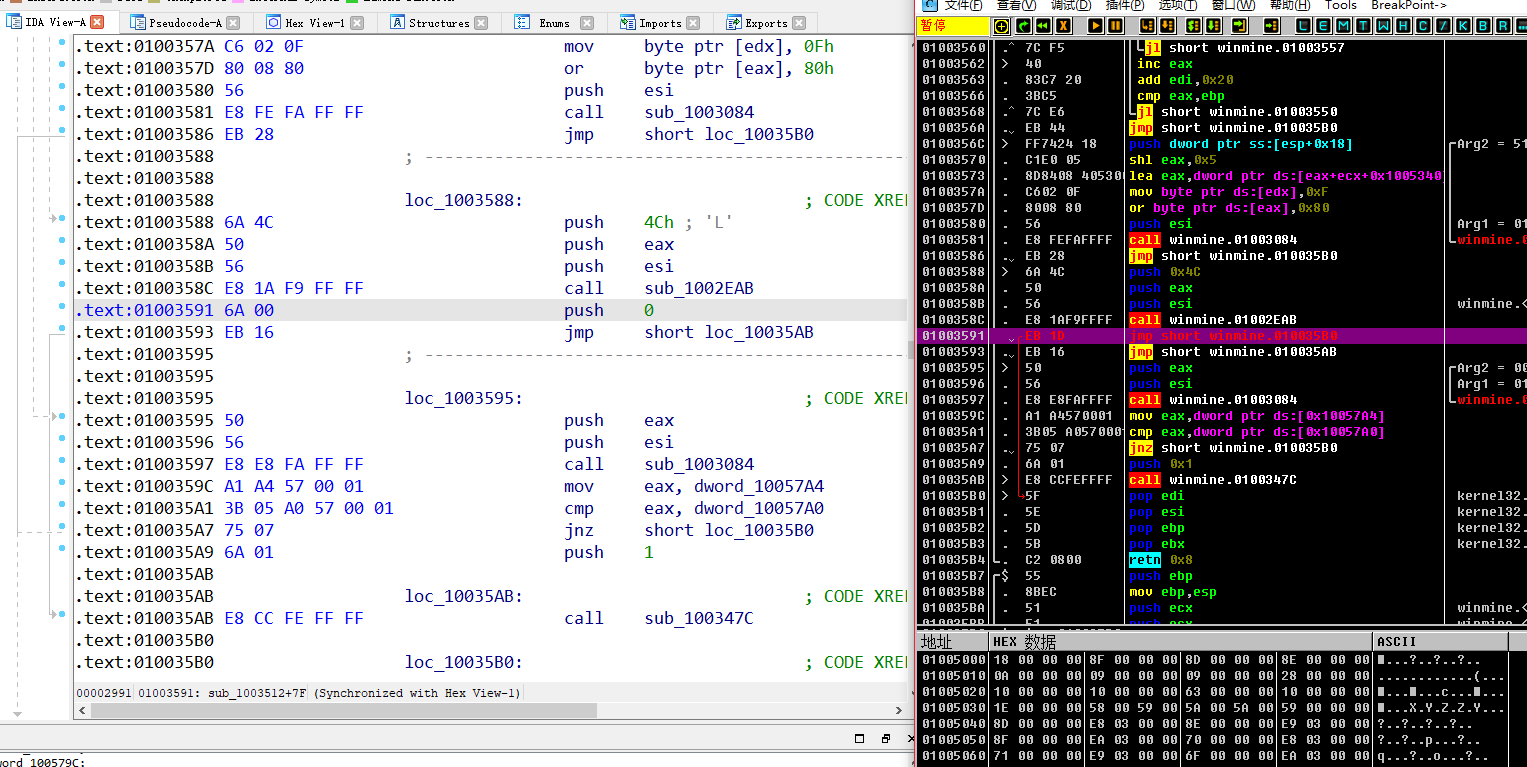Close the IDA View-A tab
Image resolution: width=1527 pixels, height=767 pixels.
pos(97,22)
